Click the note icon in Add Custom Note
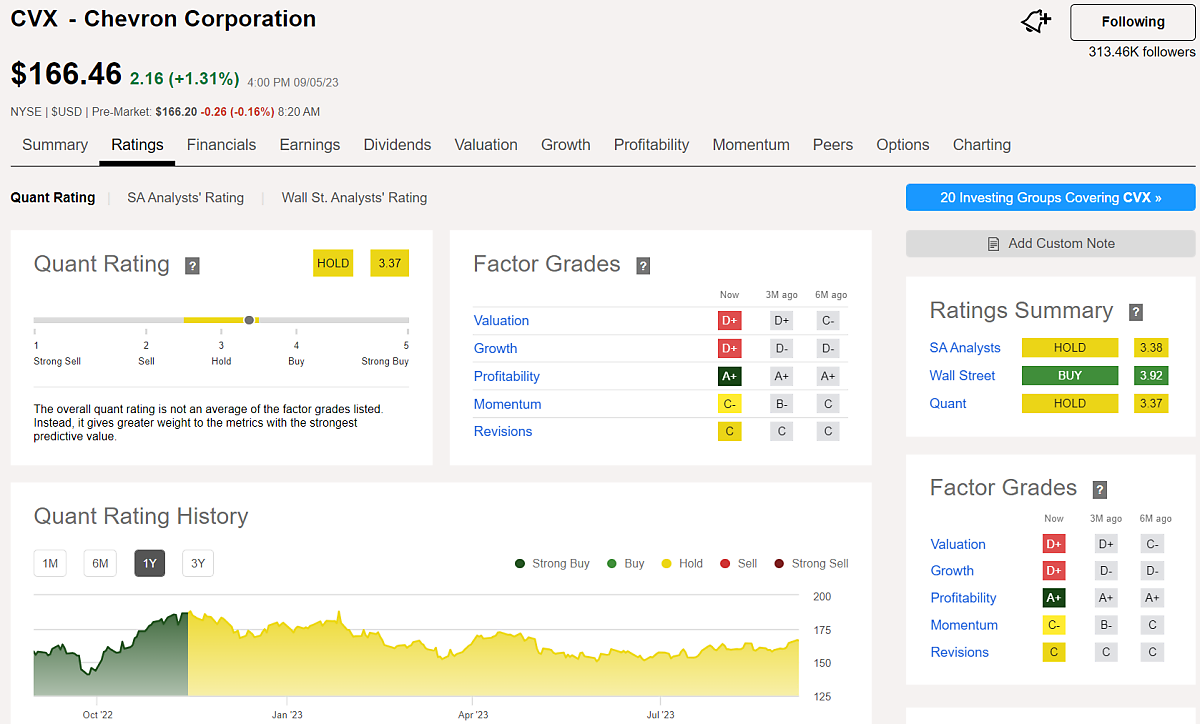This screenshot has width=1200, height=724. click(x=993, y=244)
